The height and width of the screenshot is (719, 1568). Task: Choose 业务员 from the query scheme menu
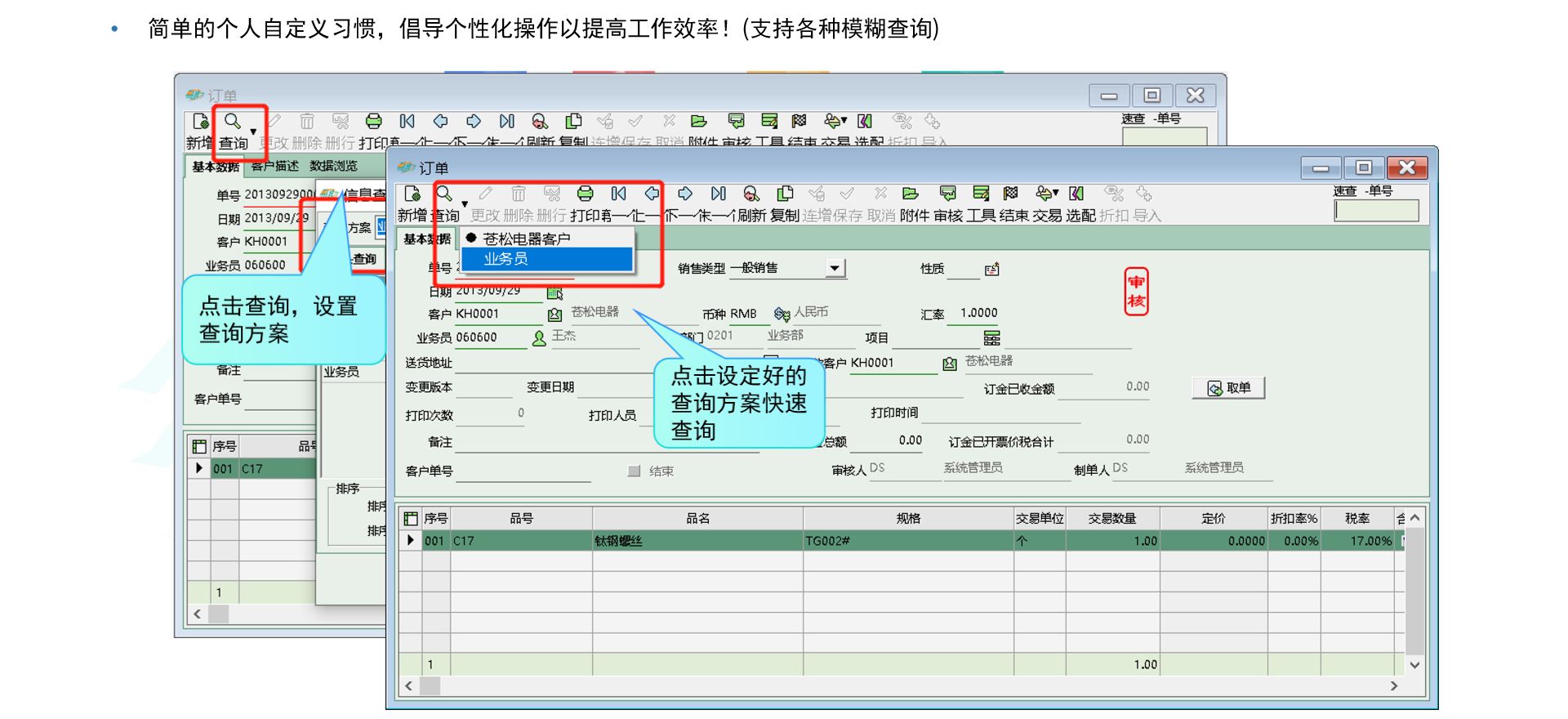coord(506,259)
